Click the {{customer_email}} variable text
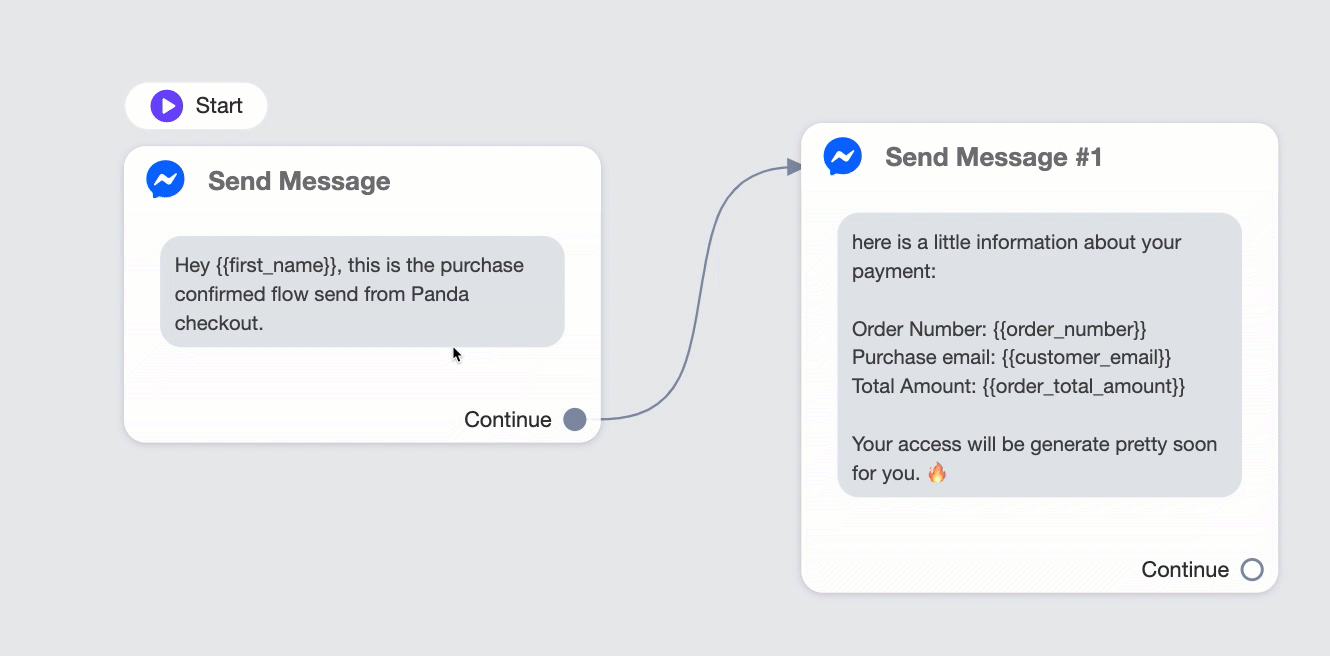1330x656 pixels. tap(1086, 357)
